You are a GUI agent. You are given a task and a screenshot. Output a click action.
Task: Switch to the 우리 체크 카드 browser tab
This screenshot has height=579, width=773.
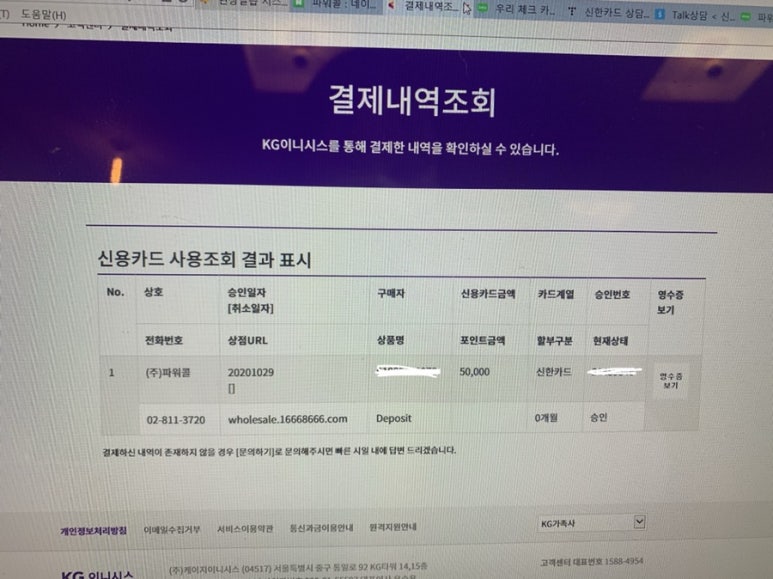(518, 9)
